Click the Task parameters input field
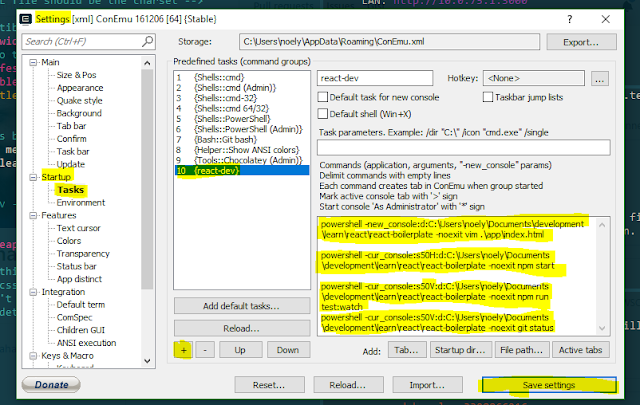 point(464,147)
